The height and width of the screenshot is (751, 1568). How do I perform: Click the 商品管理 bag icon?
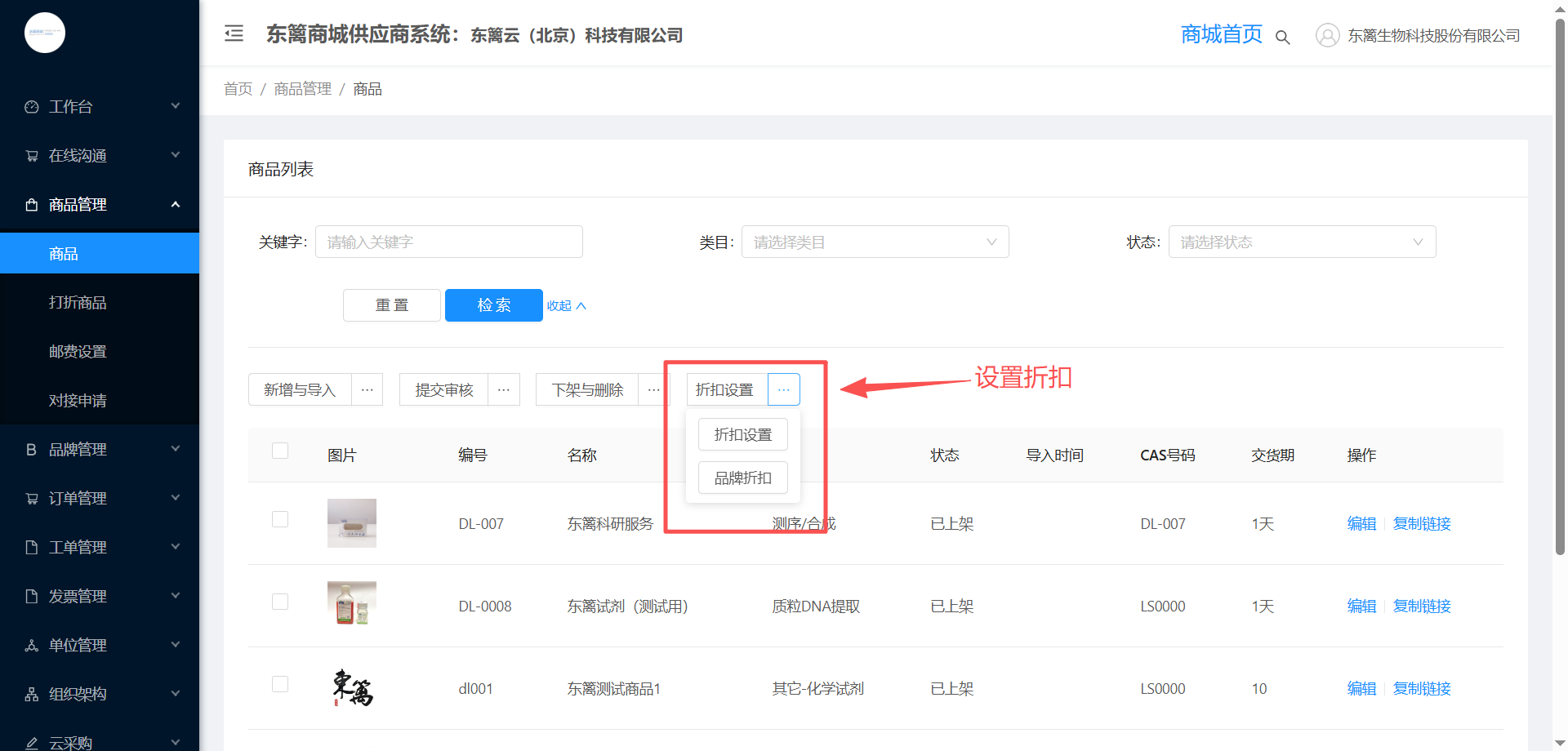[32, 205]
